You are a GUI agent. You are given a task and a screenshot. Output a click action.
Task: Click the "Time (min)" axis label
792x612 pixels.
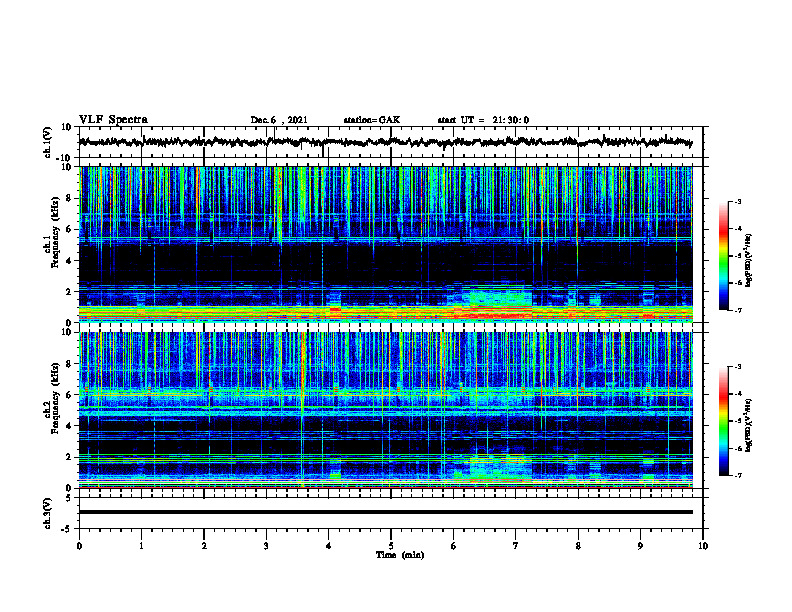click(400, 555)
